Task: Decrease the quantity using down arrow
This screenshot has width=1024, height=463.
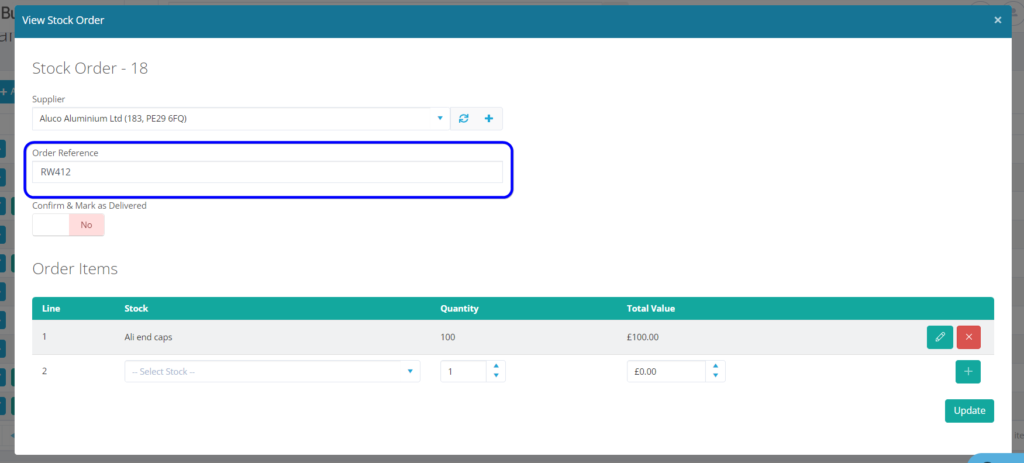Action: pyautogui.click(x=495, y=377)
